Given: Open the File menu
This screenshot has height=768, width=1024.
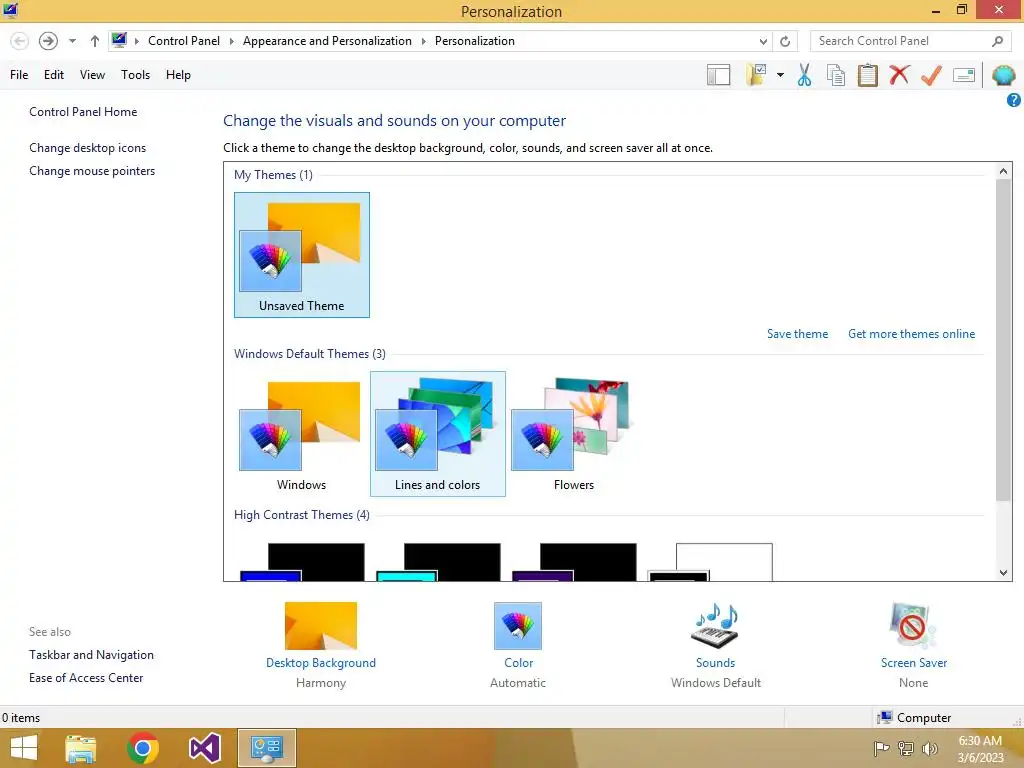Looking at the screenshot, I should pyautogui.click(x=19, y=75).
